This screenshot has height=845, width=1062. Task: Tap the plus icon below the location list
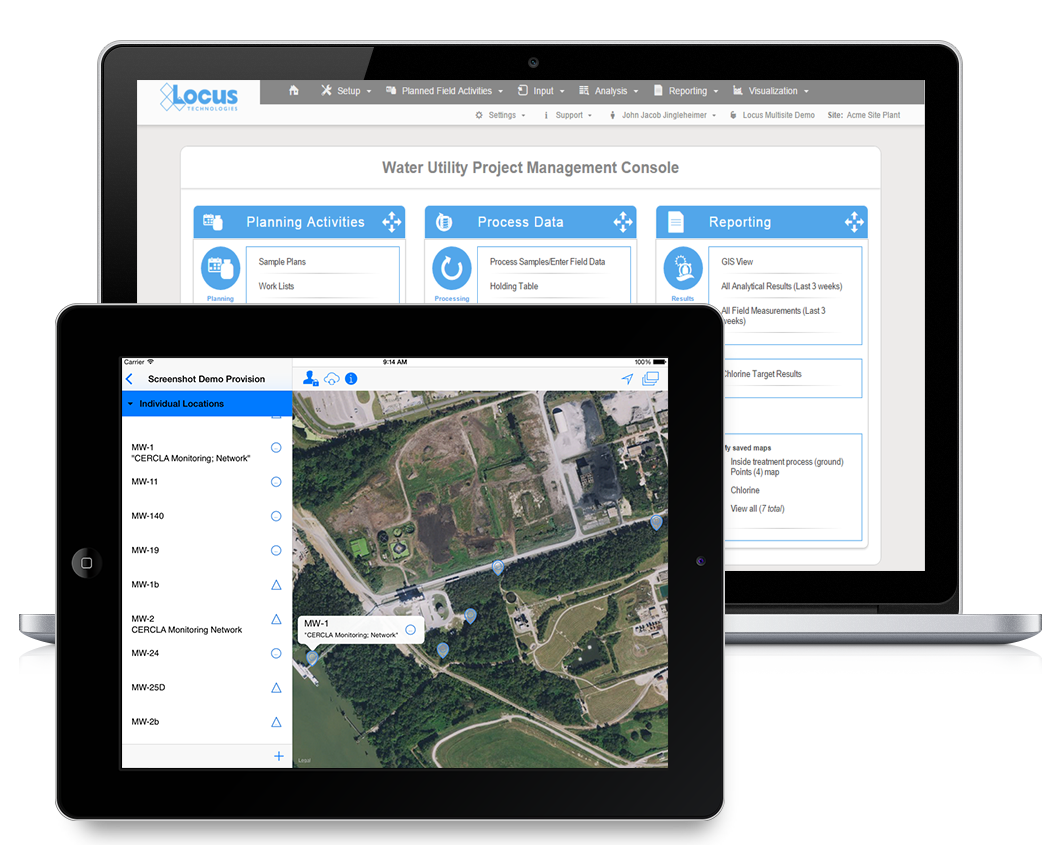[x=278, y=756]
